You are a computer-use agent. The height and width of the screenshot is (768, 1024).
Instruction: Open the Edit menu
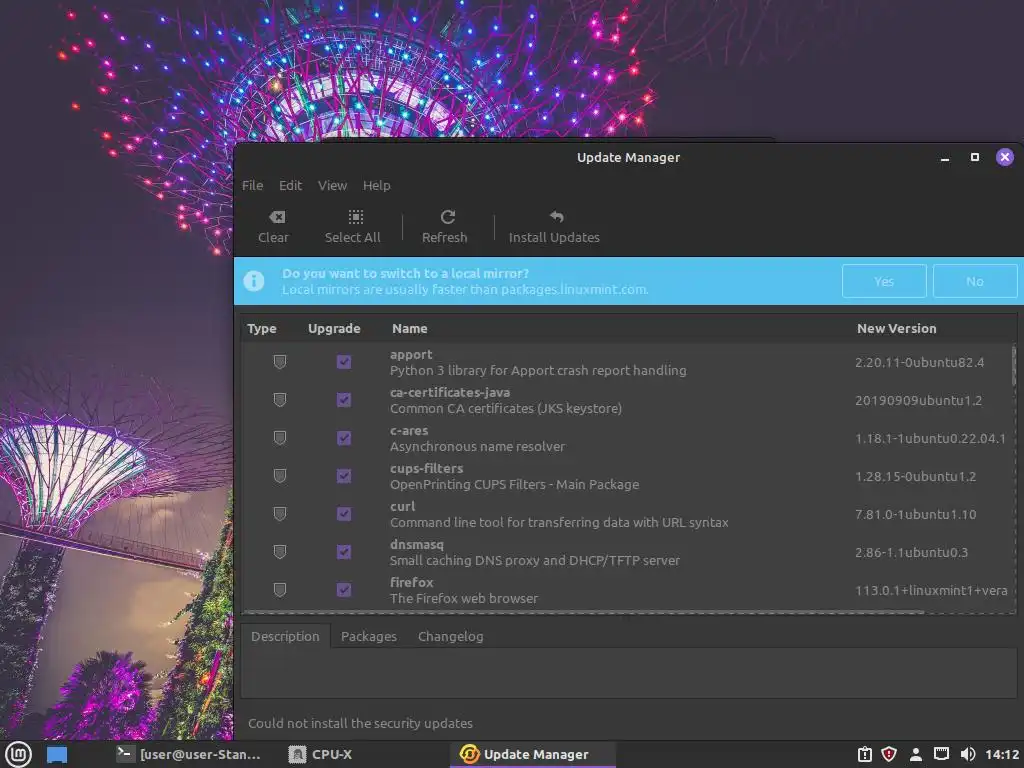pyautogui.click(x=291, y=185)
